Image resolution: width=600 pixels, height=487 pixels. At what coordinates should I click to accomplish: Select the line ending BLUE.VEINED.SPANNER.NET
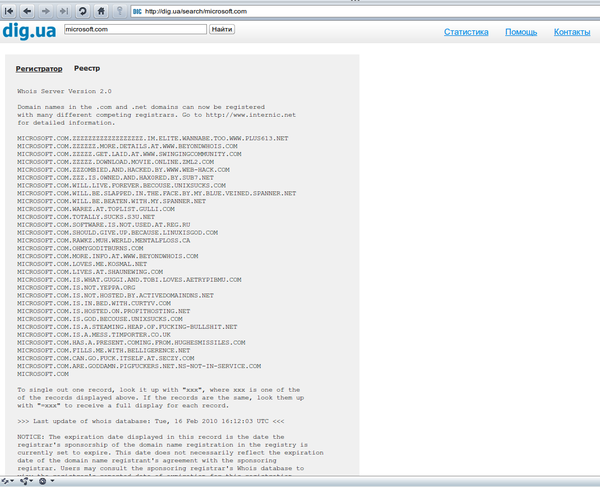(x=157, y=193)
